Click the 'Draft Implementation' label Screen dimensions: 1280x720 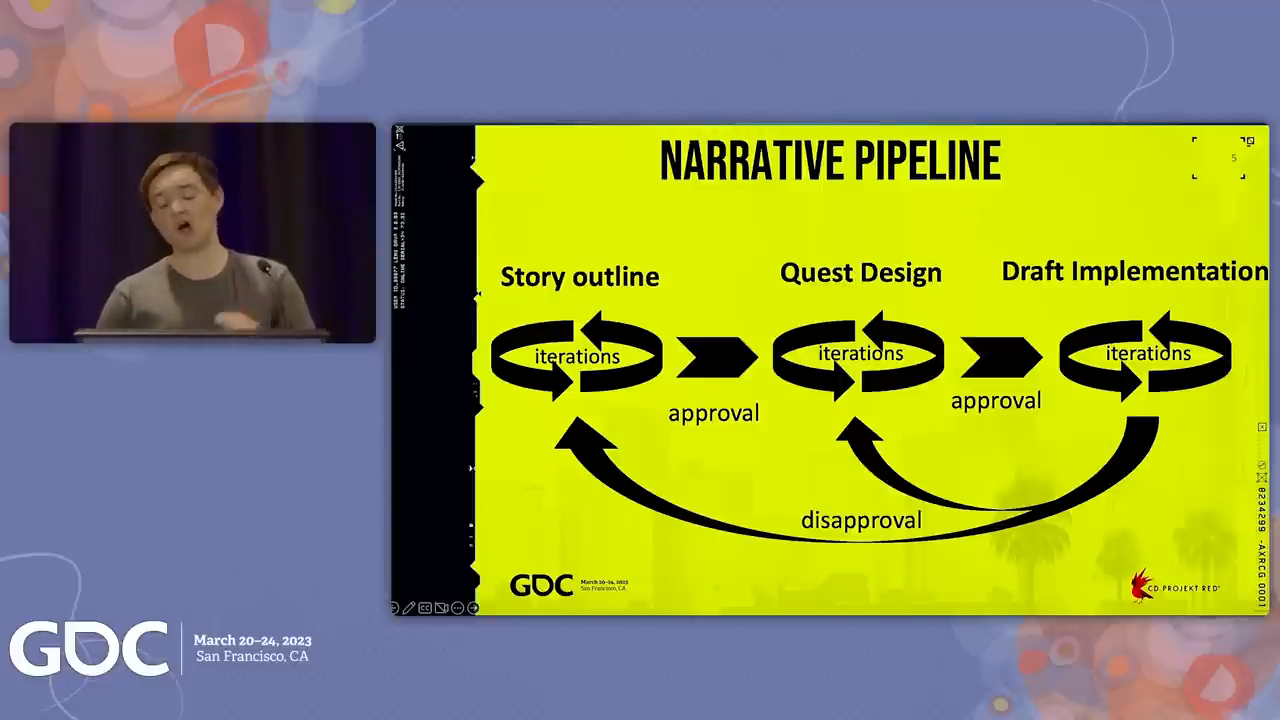pos(1134,270)
